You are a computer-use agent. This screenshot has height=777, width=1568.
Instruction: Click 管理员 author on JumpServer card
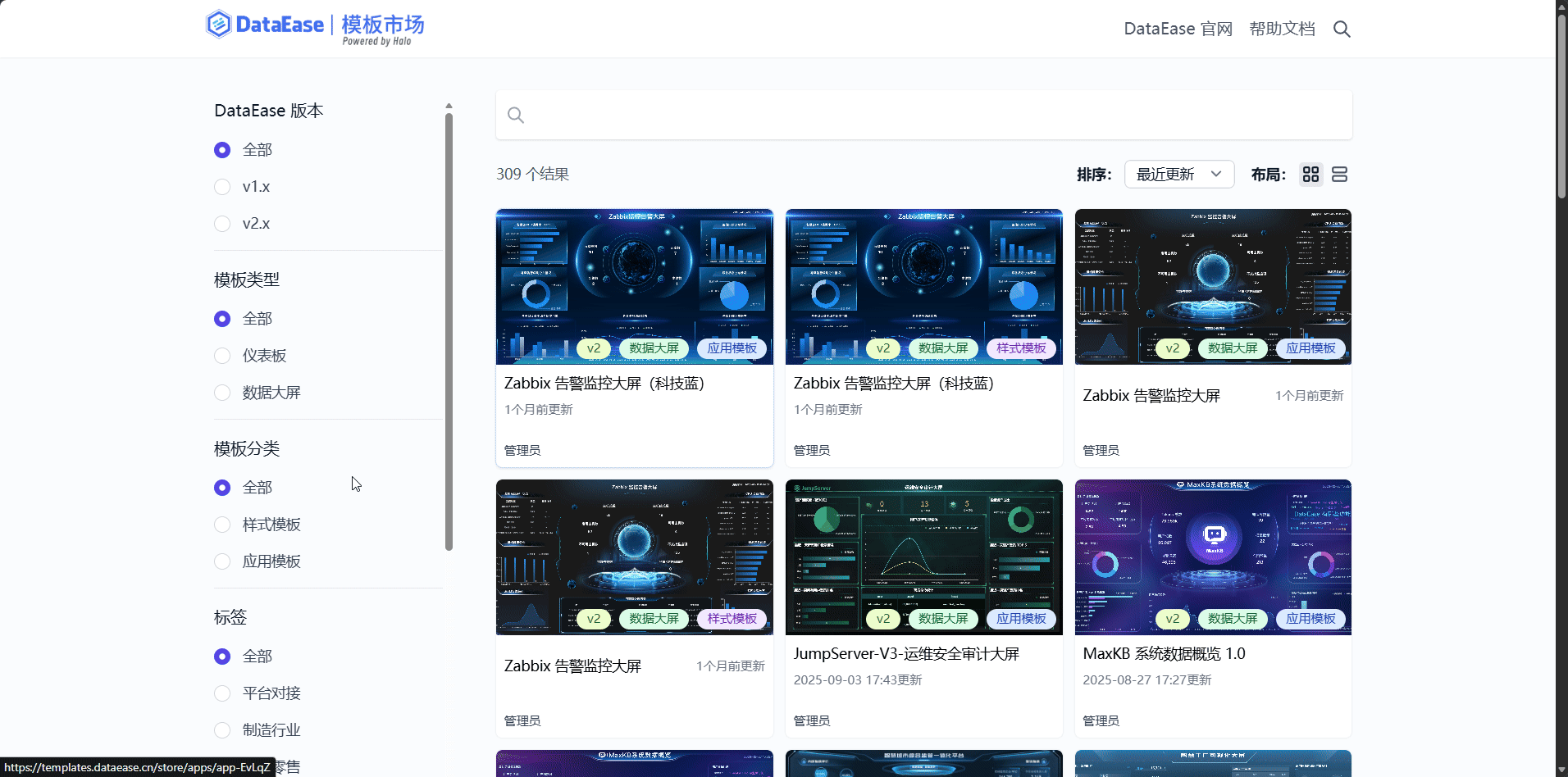(812, 721)
